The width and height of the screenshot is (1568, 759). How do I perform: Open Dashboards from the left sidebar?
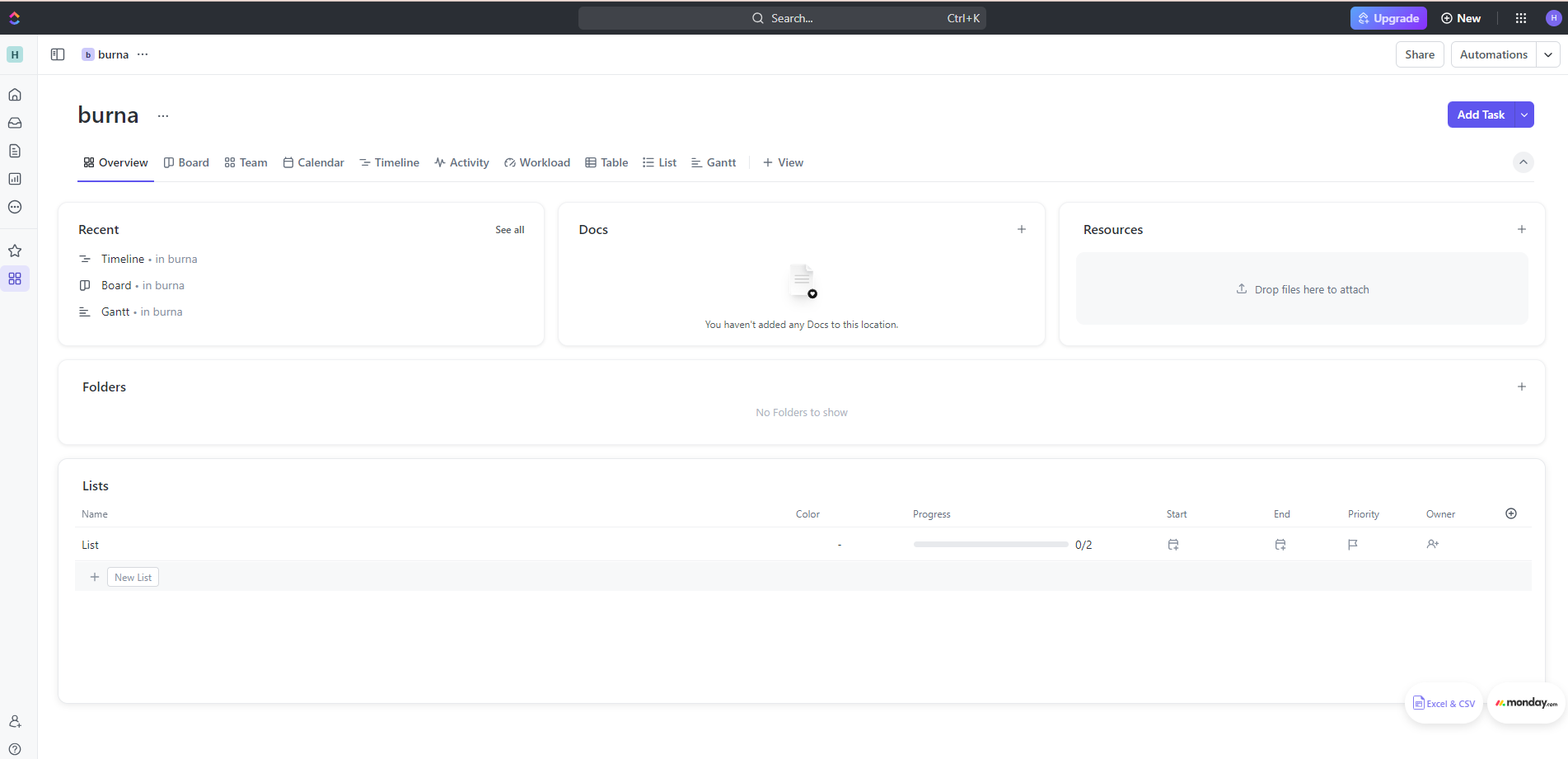[x=15, y=179]
